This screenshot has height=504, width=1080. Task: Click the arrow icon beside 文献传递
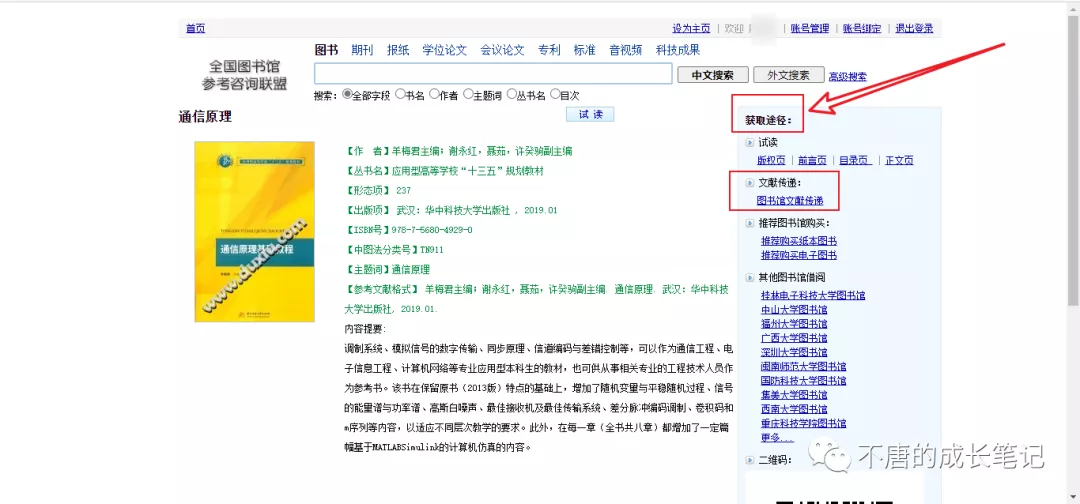[x=750, y=183]
